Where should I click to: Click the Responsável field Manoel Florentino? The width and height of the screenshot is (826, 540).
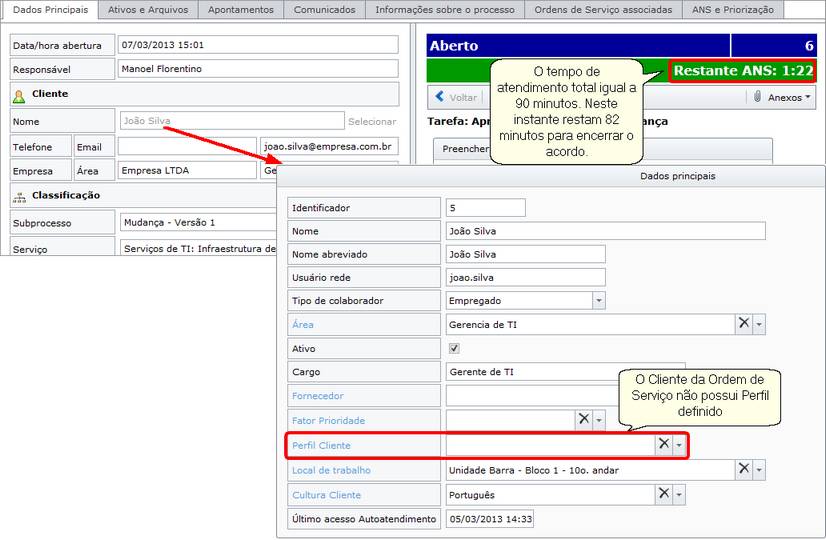click(258, 68)
